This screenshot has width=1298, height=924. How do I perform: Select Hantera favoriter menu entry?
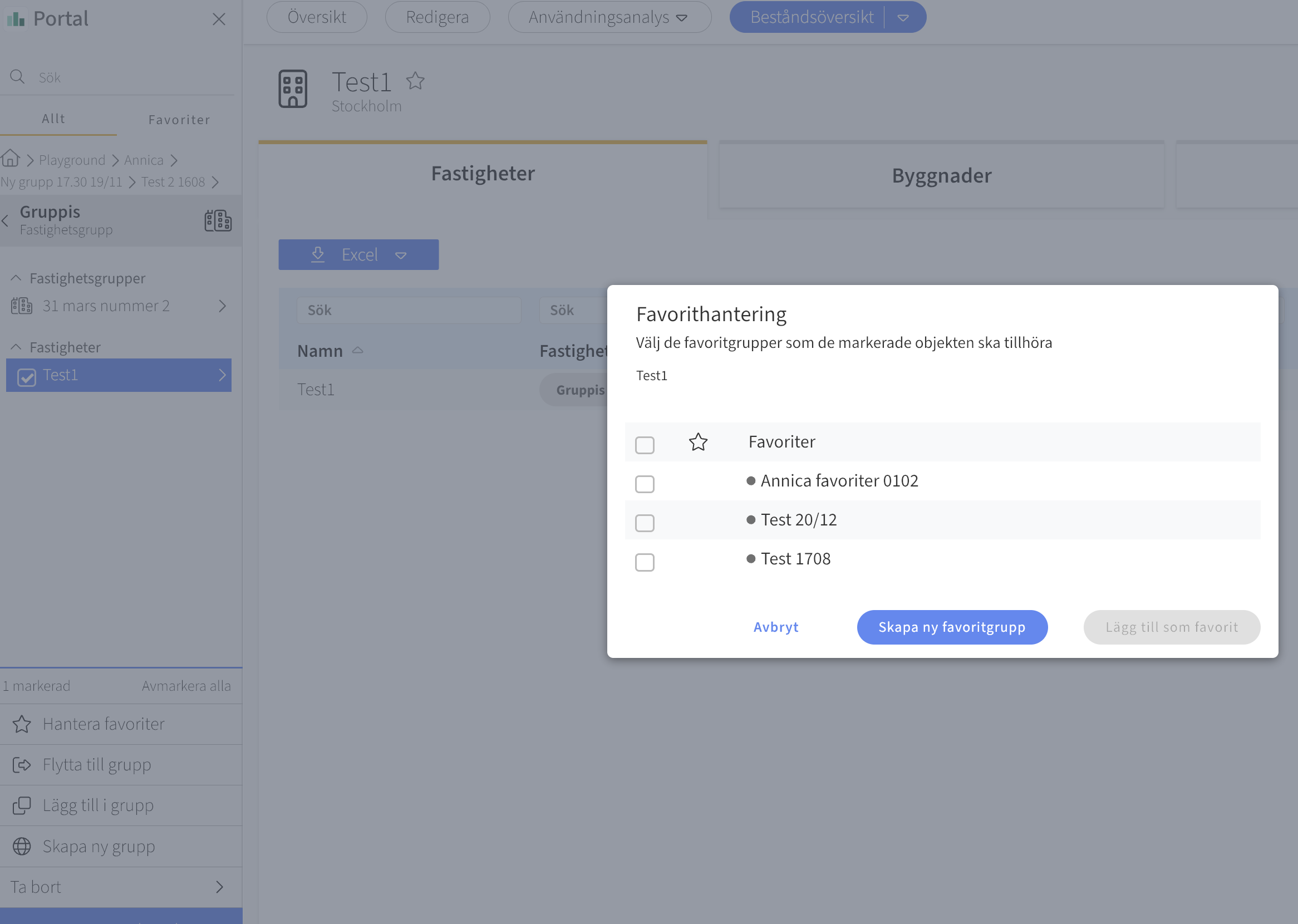click(x=121, y=724)
